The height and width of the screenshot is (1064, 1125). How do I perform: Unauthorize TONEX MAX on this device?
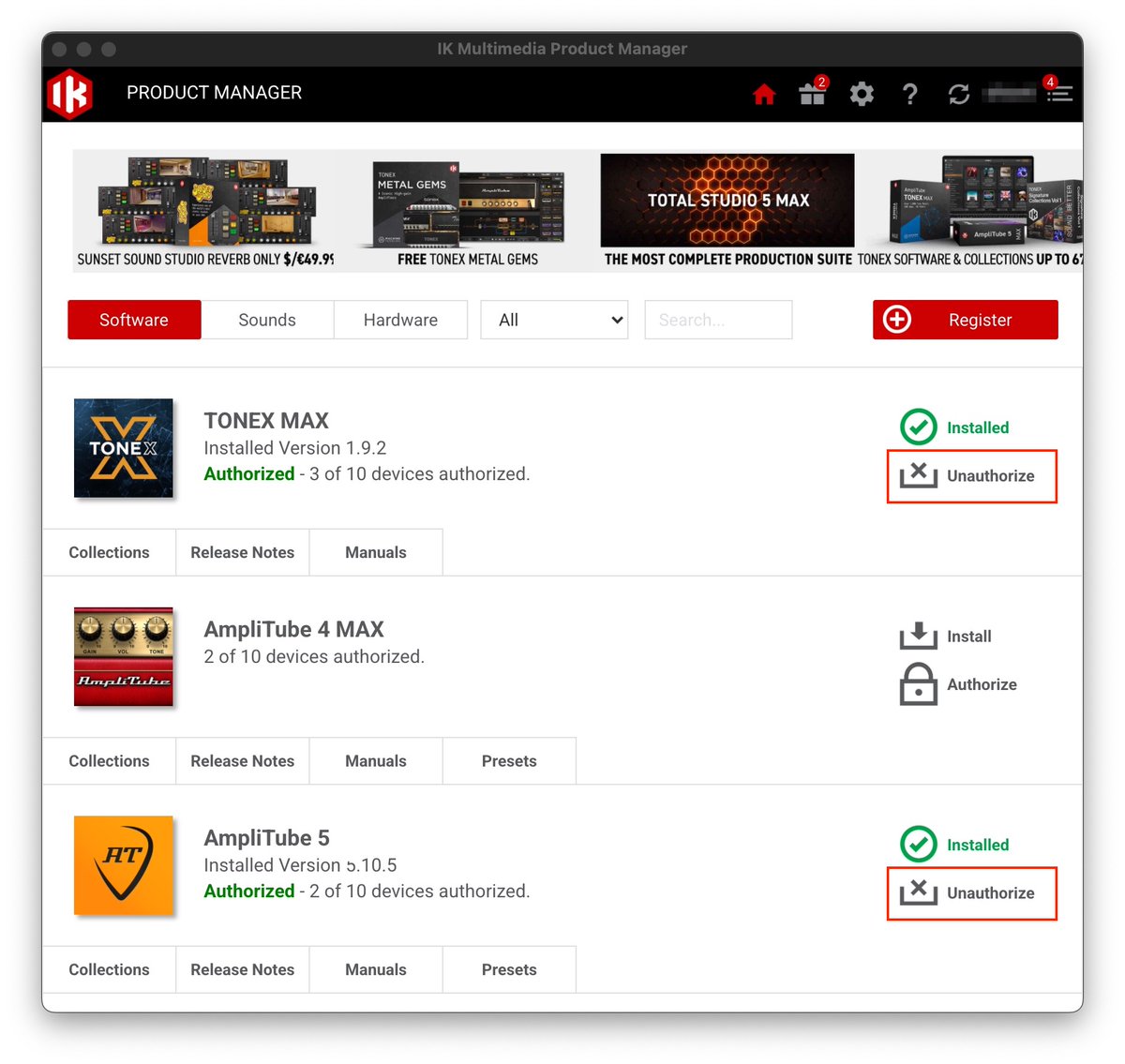[x=971, y=476]
